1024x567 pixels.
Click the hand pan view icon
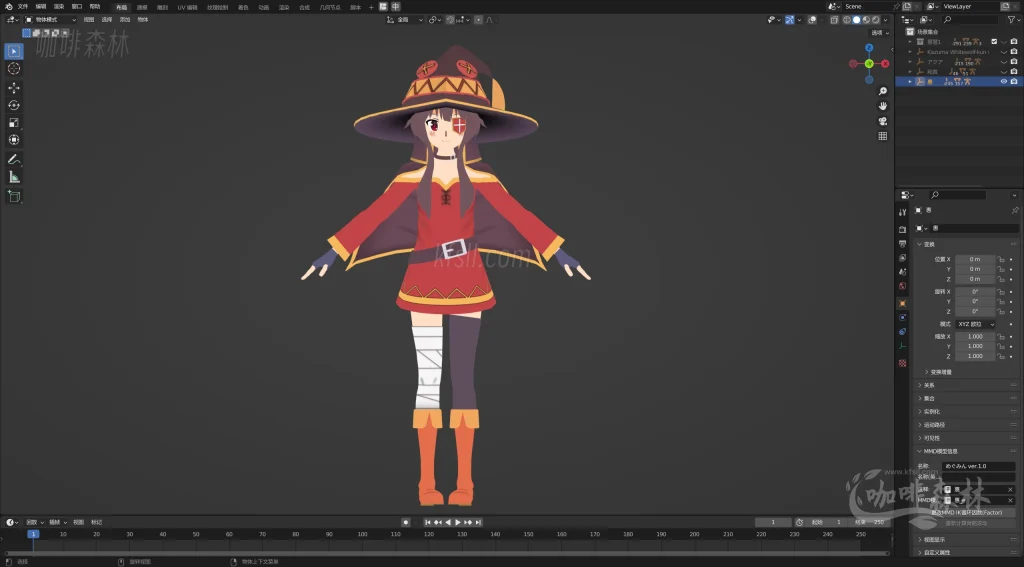(883, 106)
